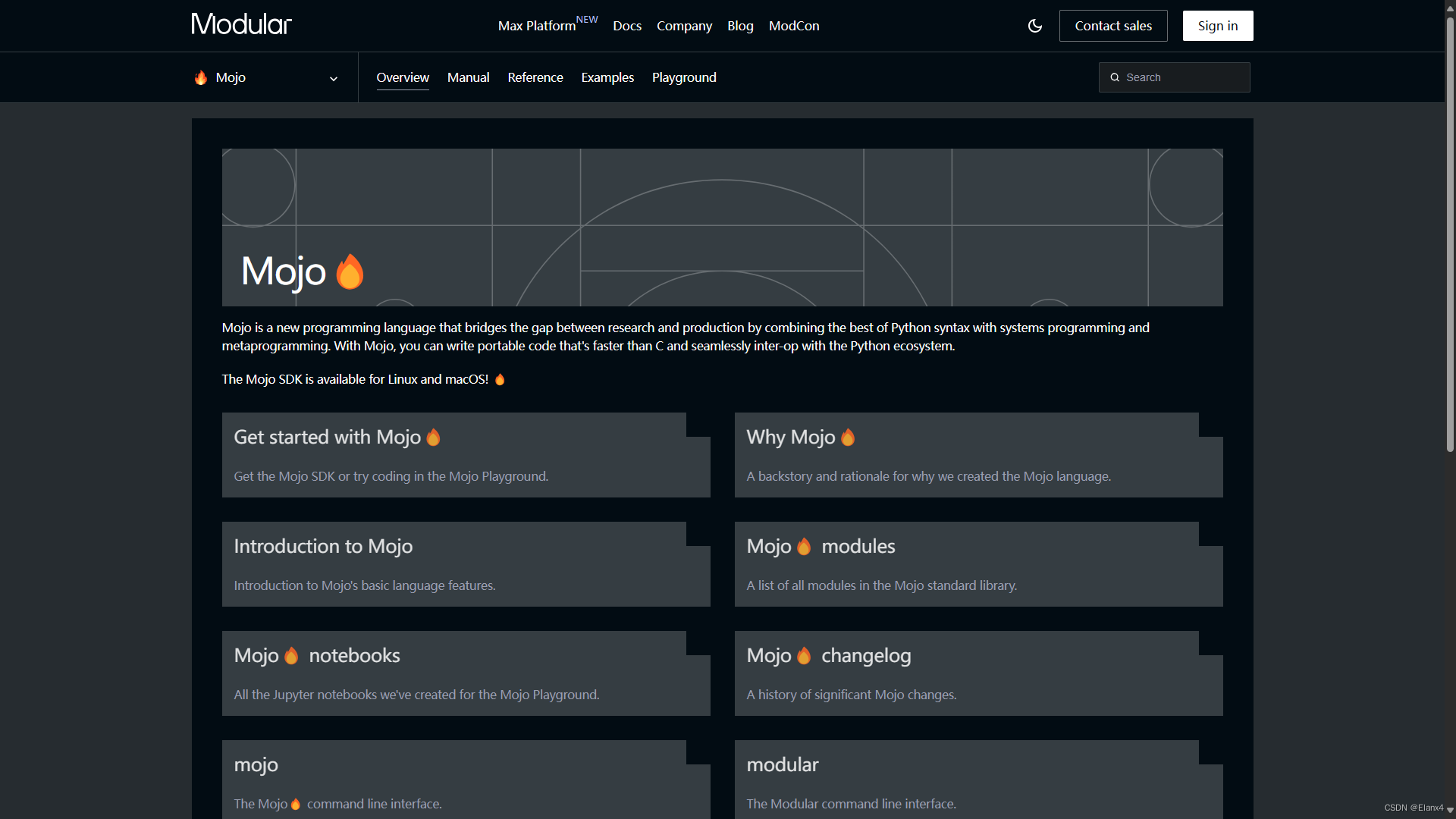This screenshot has width=1456, height=819.
Task: Click flame icon in Mojo notebooks card
Action: pyautogui.click(x=291, y=656)
